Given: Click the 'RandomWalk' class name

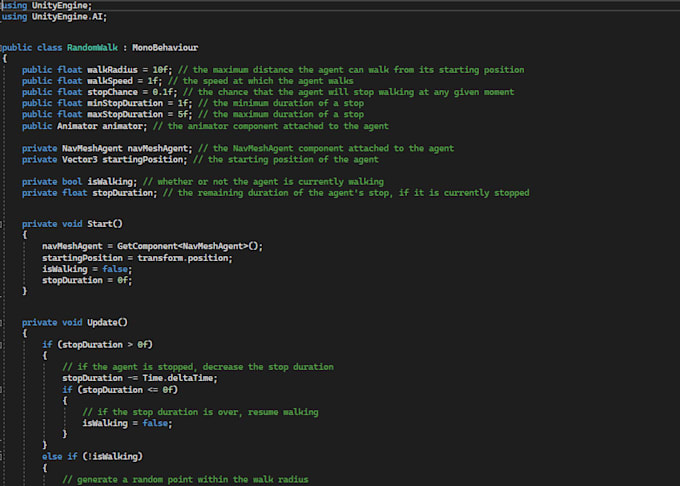Looking at the screenshot, I should [x=92, y=47].
